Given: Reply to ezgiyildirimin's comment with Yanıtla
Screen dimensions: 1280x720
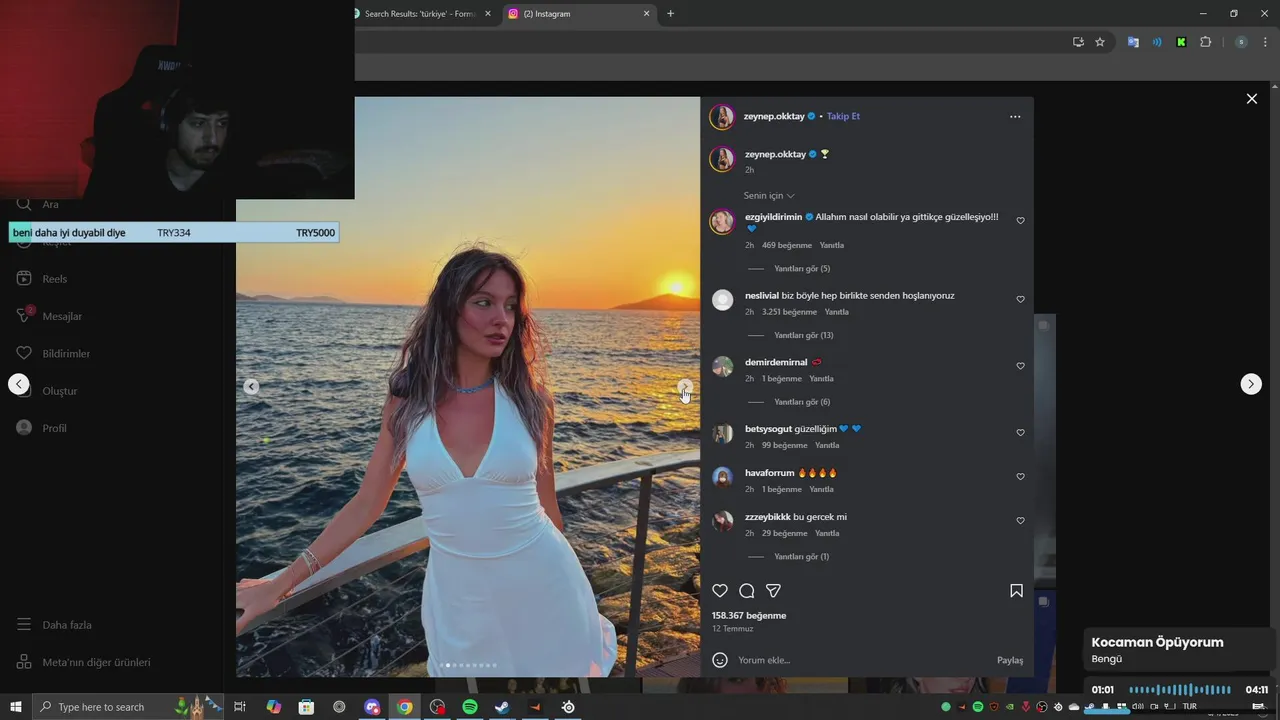Looking at the screenshot, I should [x=832, y=245].
